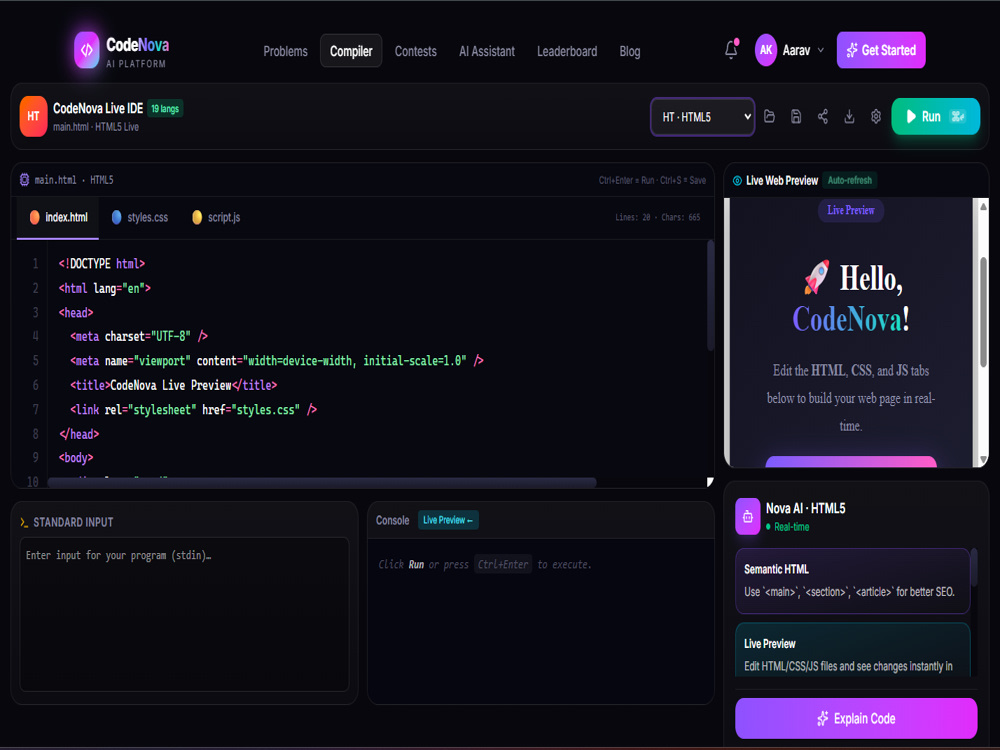Open the AI Assistant nav item
The image size is (1000, 750).
point(487,51)
